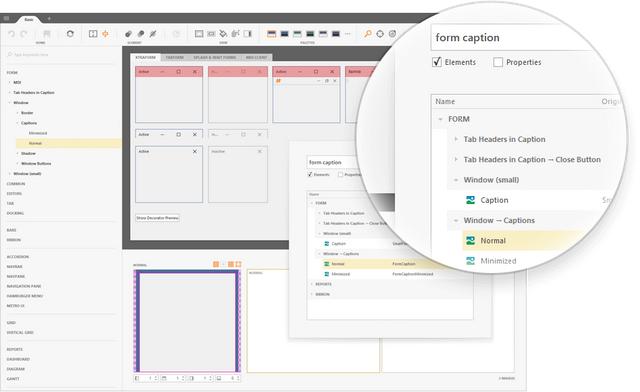This screenshot has height=392, width=640.
Task: Click the paint bucket fill icon
Action: (x=223, y=34)
